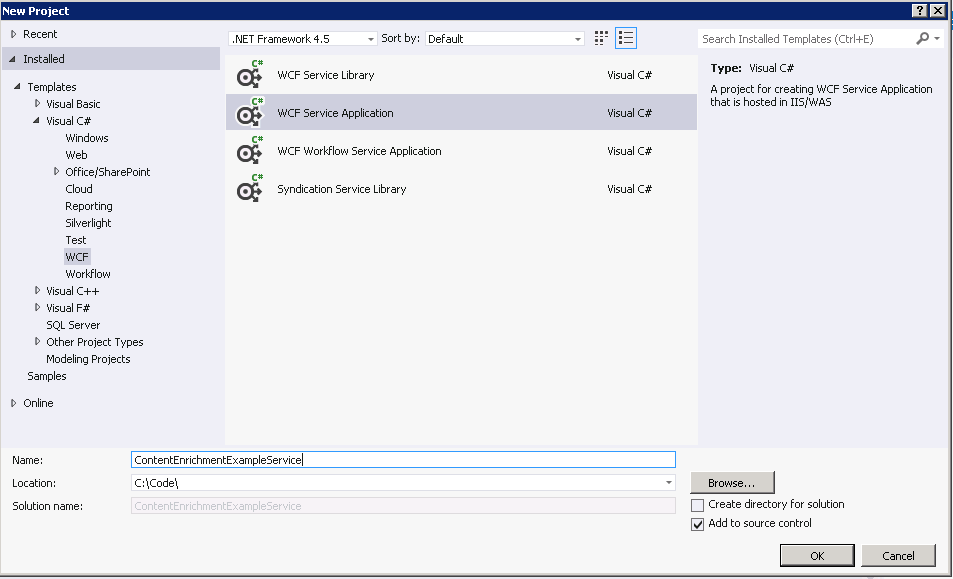Click the search magnifier icon
This screenshot has height=579, width=953.
923,38
